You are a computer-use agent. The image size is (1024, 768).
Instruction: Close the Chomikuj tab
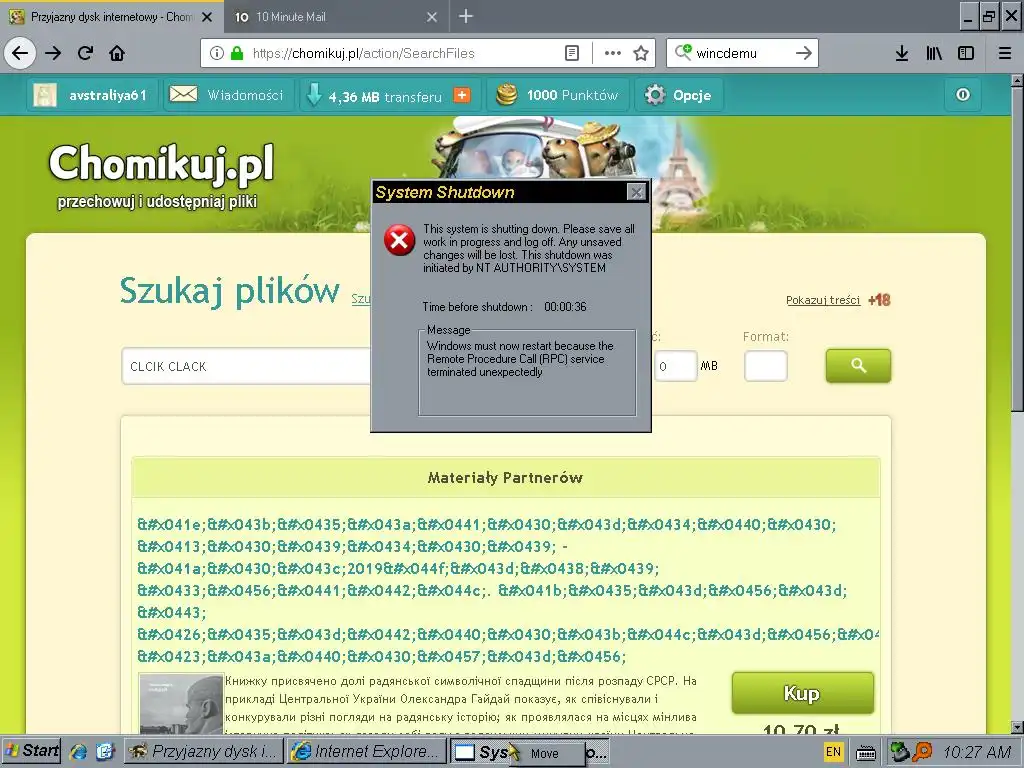(x=207, y=17)
